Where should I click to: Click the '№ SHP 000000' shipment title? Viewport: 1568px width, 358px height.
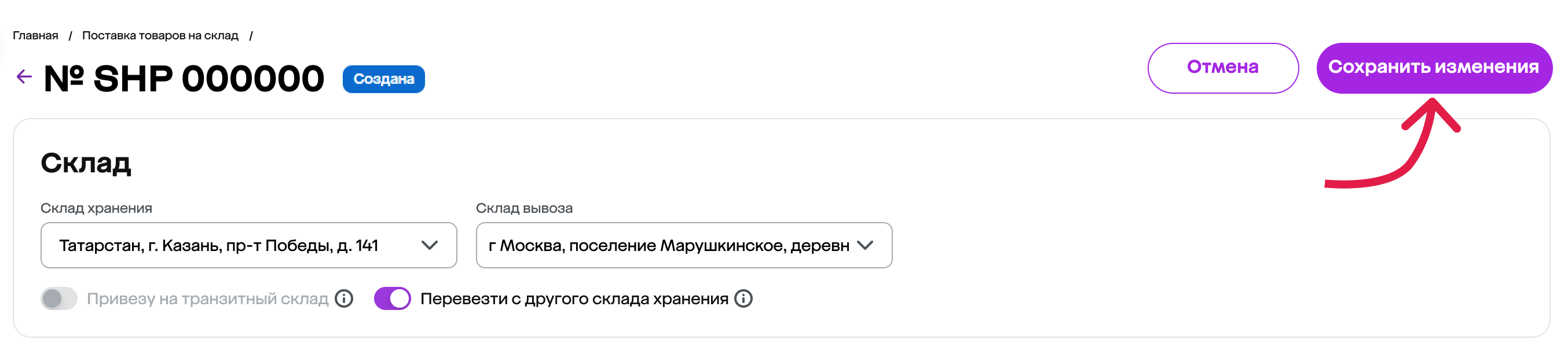click(184, 79)
